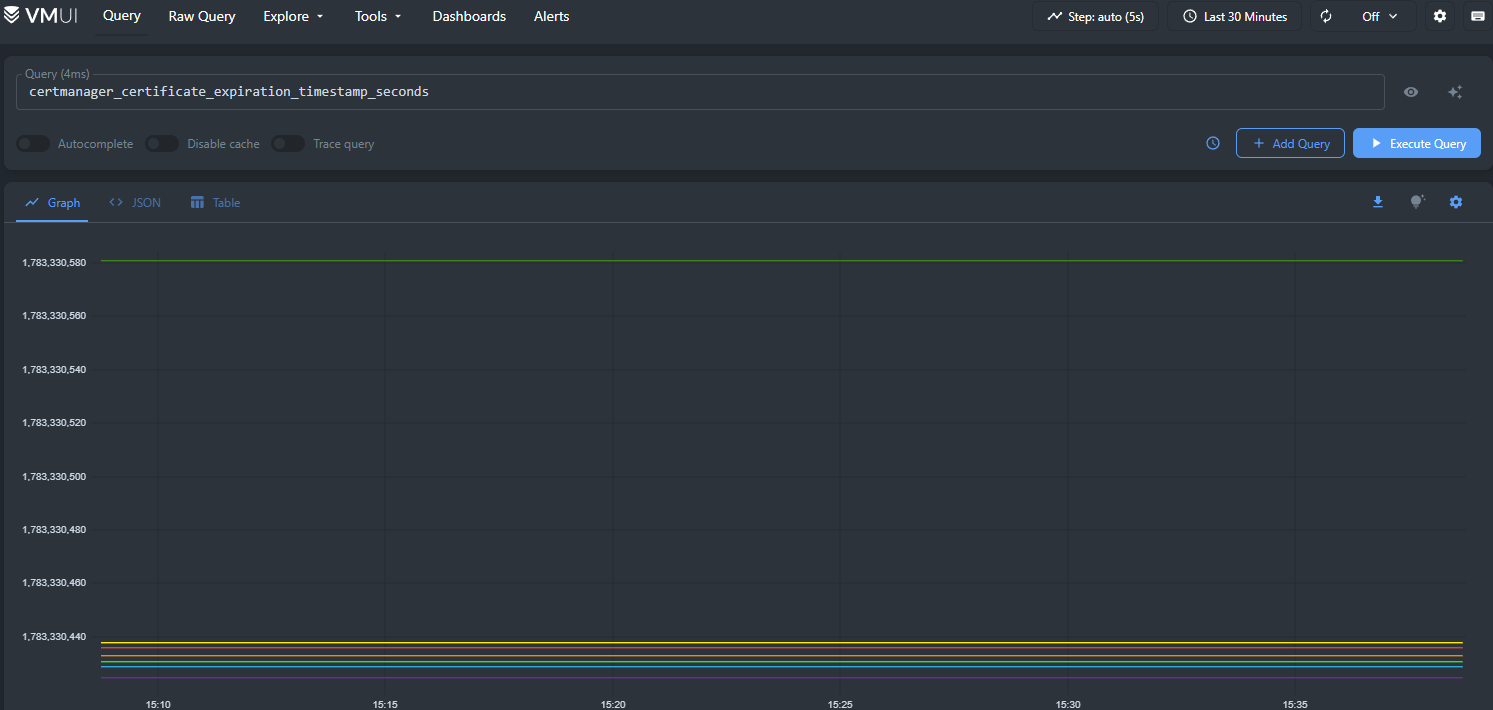
Task: Switch to the Table tab
Action: (x=215, y=202)
